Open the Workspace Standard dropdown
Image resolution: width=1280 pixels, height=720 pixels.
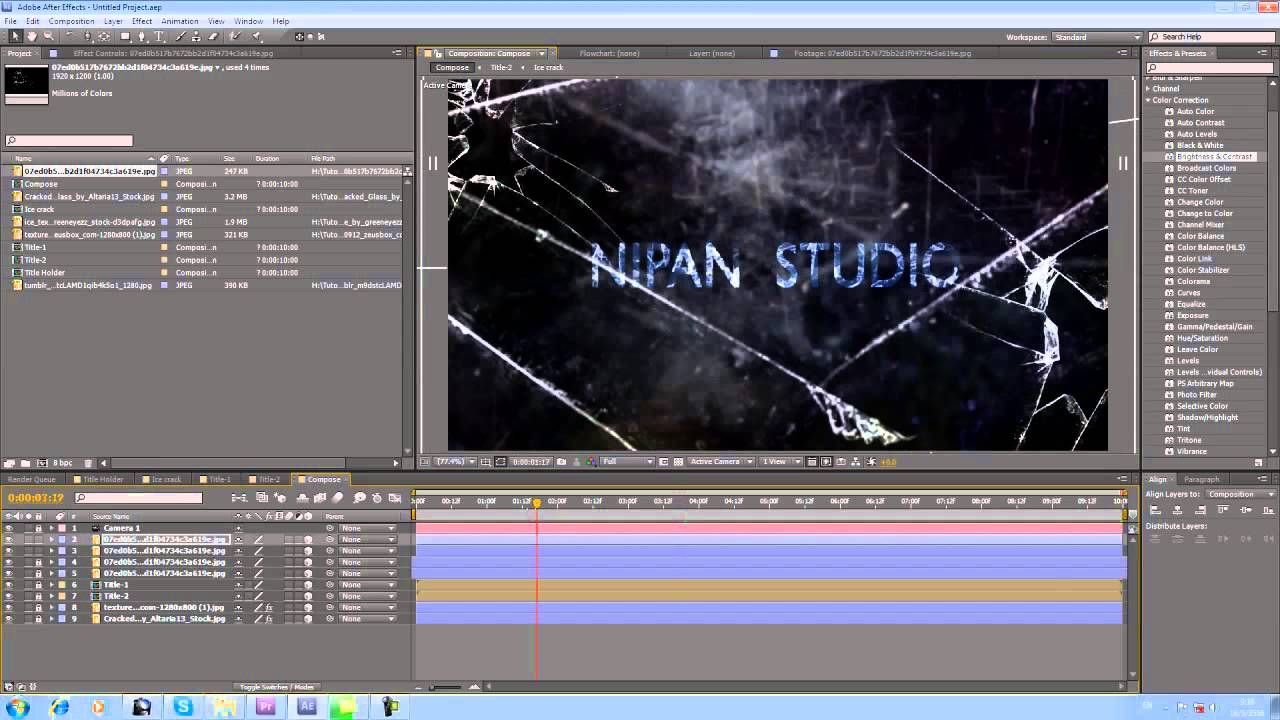pyautogui.click(x=1096, y=37)
